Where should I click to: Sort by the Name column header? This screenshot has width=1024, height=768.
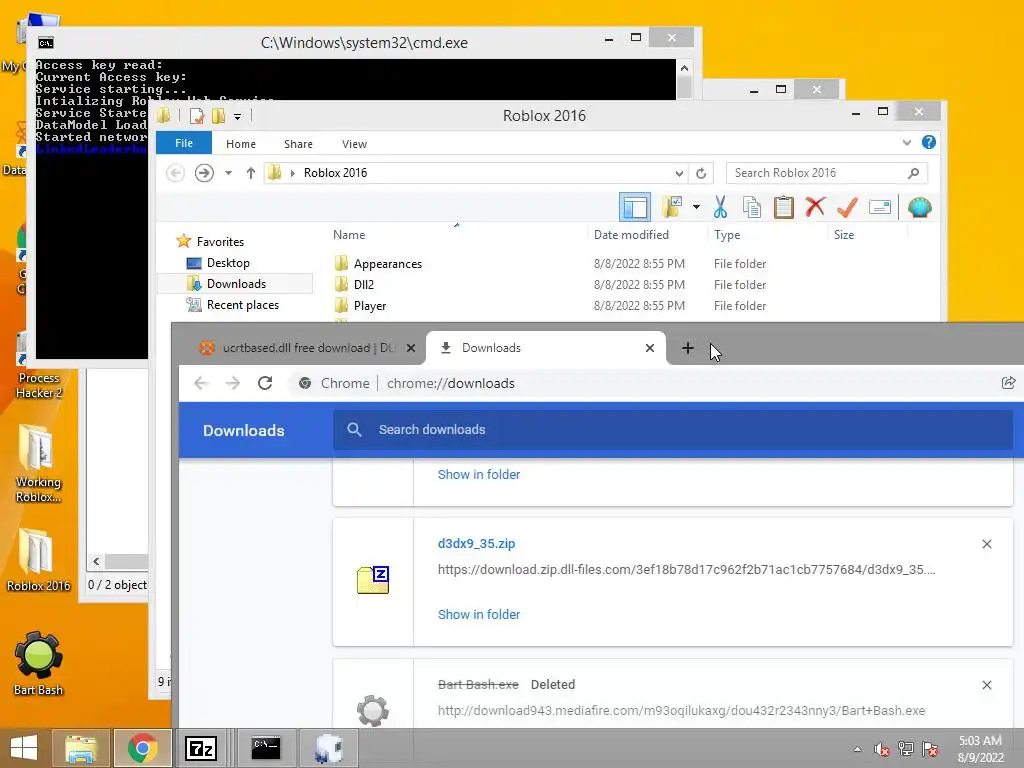click(349, 234)
